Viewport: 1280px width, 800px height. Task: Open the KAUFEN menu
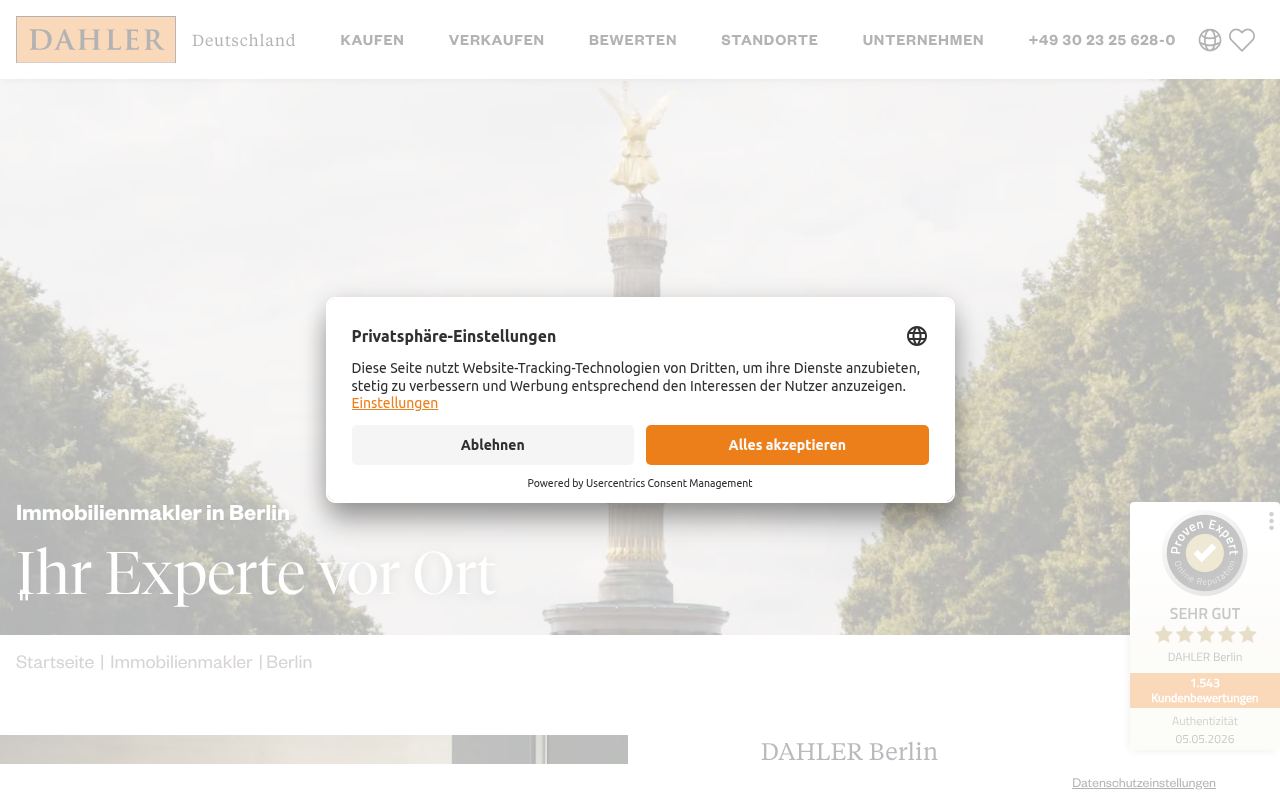click(x=372, y=40)
